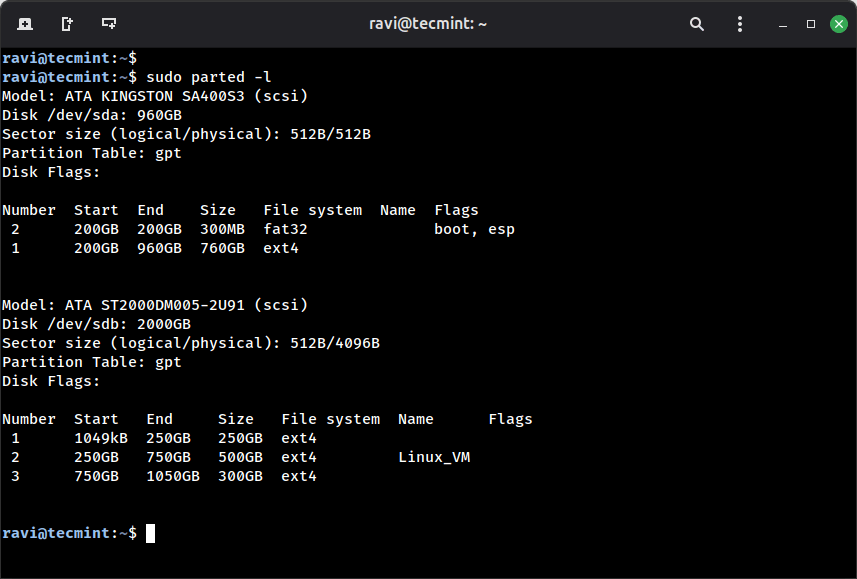Click the gpt partition table label

(x=167, y=152)
